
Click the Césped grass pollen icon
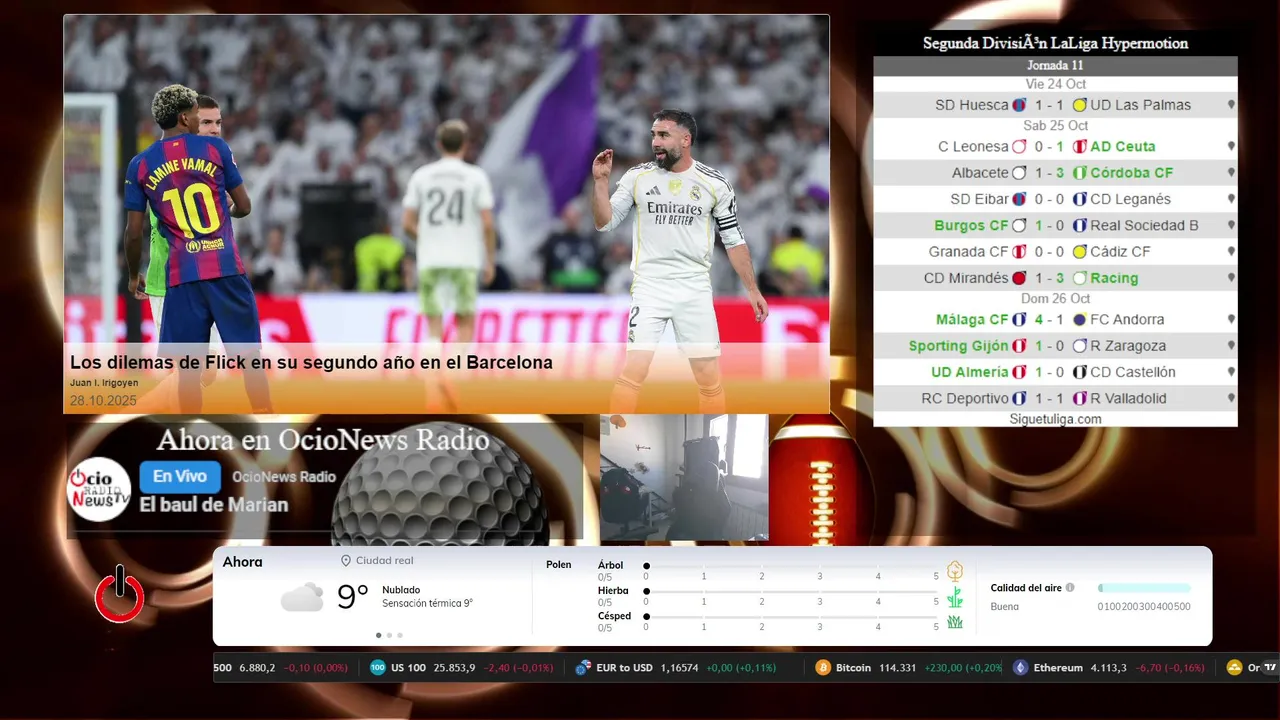coord(955,622)
